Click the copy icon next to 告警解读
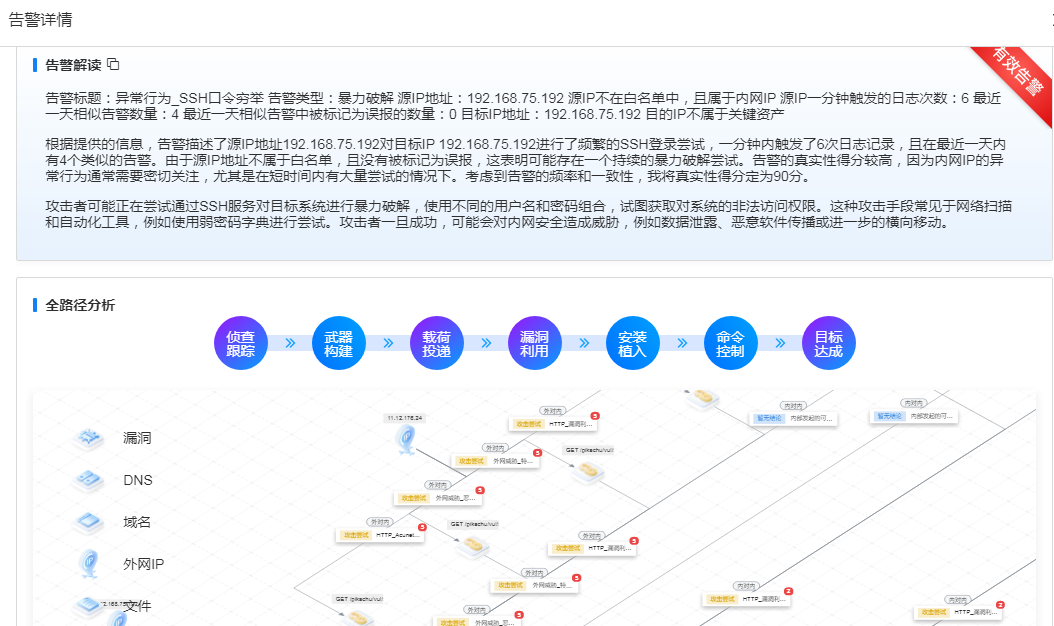This screenshot has width=1054, height=626. [113, 63]
